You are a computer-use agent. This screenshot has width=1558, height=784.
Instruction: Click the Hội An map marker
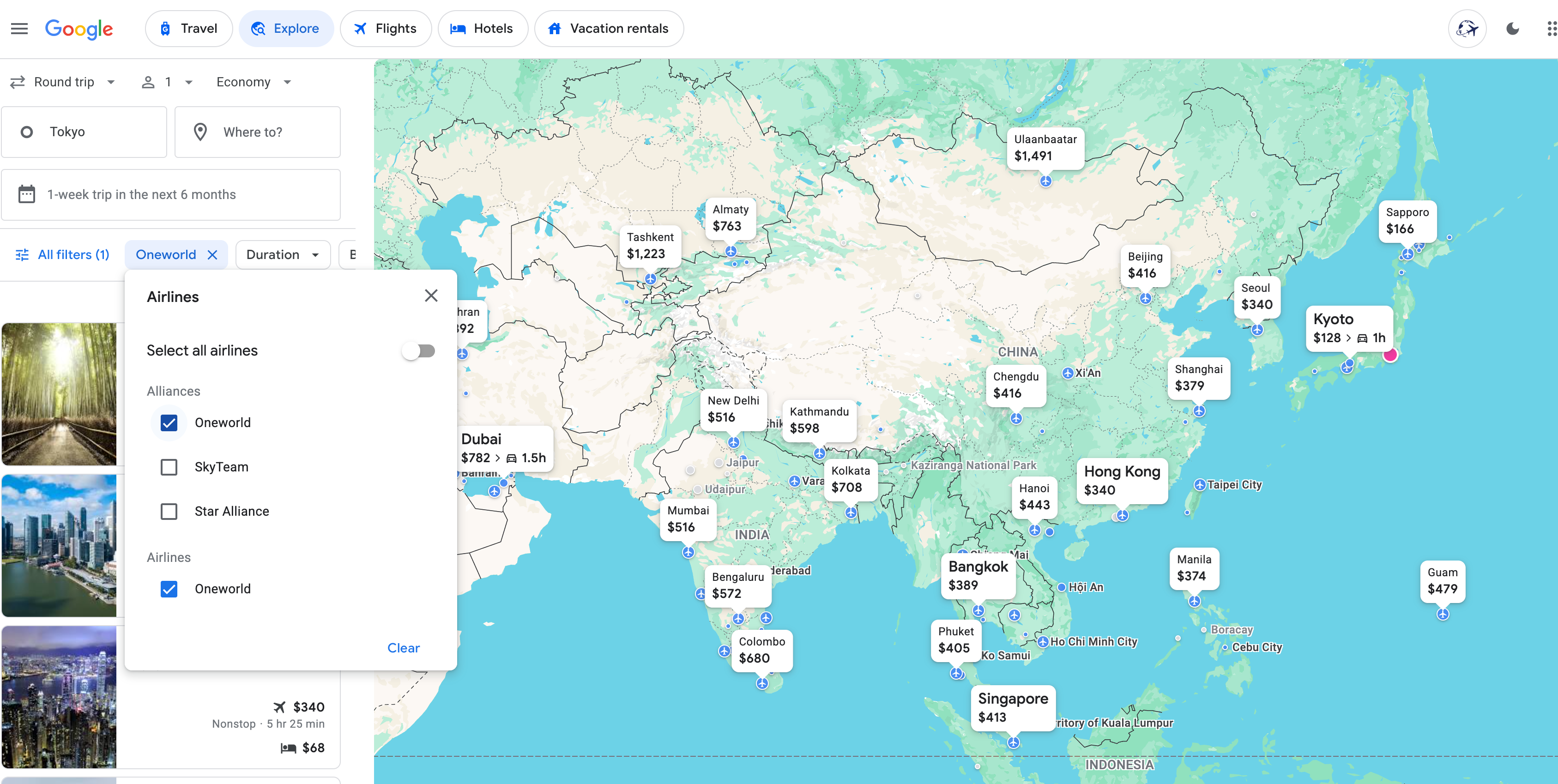(1062, 587)
